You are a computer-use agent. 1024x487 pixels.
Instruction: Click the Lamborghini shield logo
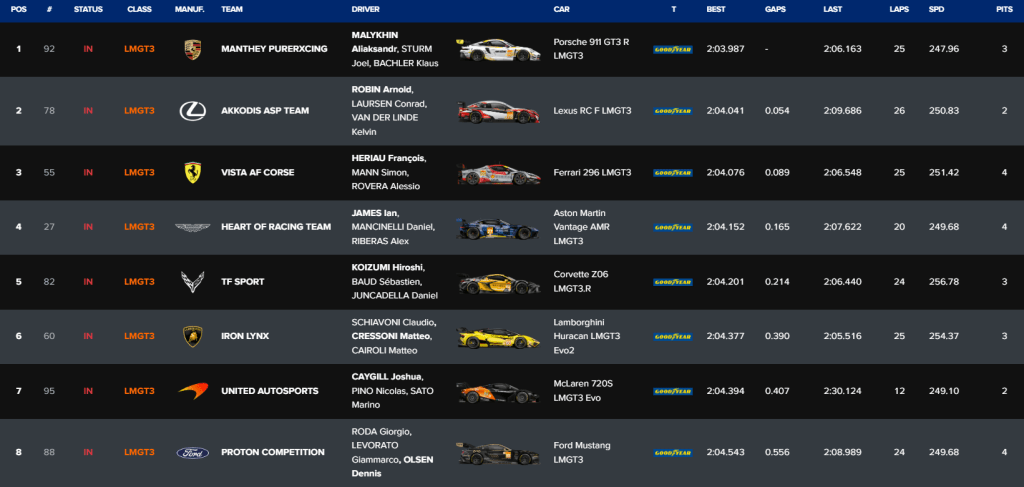[193, 336]
